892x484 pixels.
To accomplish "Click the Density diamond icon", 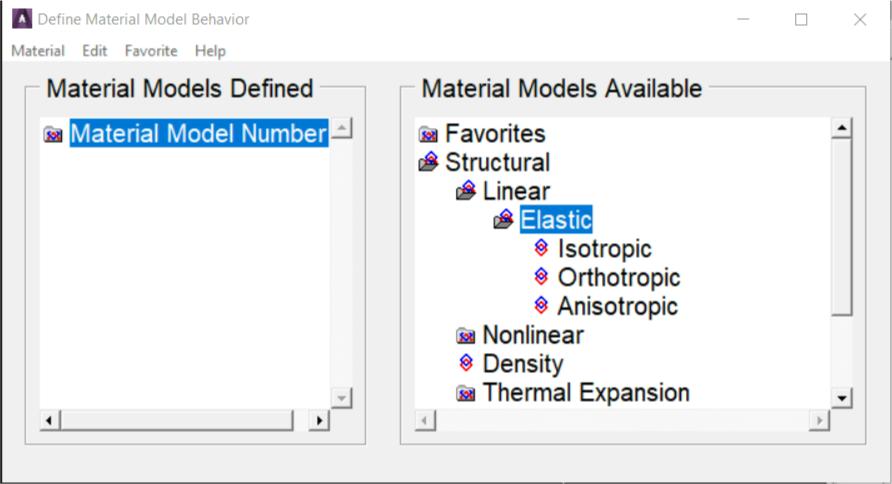I will point(465,364).
